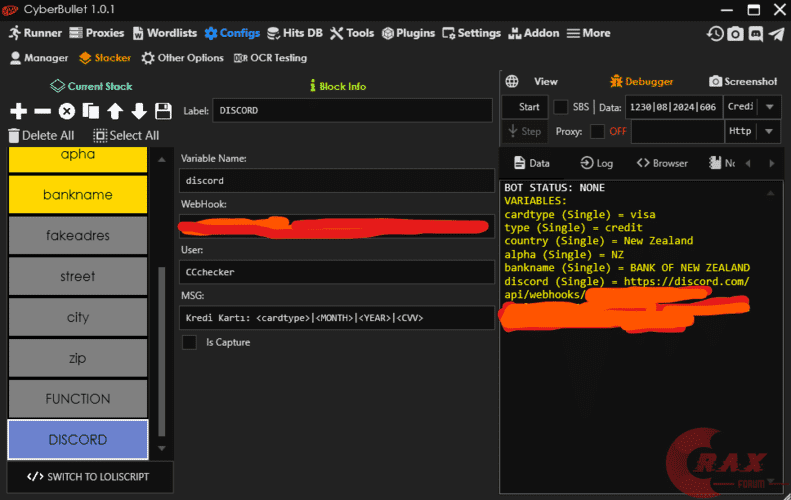This screenshot has width=791, height=500.
Task: Select the city block
Action: pyautogui.click(x=78, y=317)
